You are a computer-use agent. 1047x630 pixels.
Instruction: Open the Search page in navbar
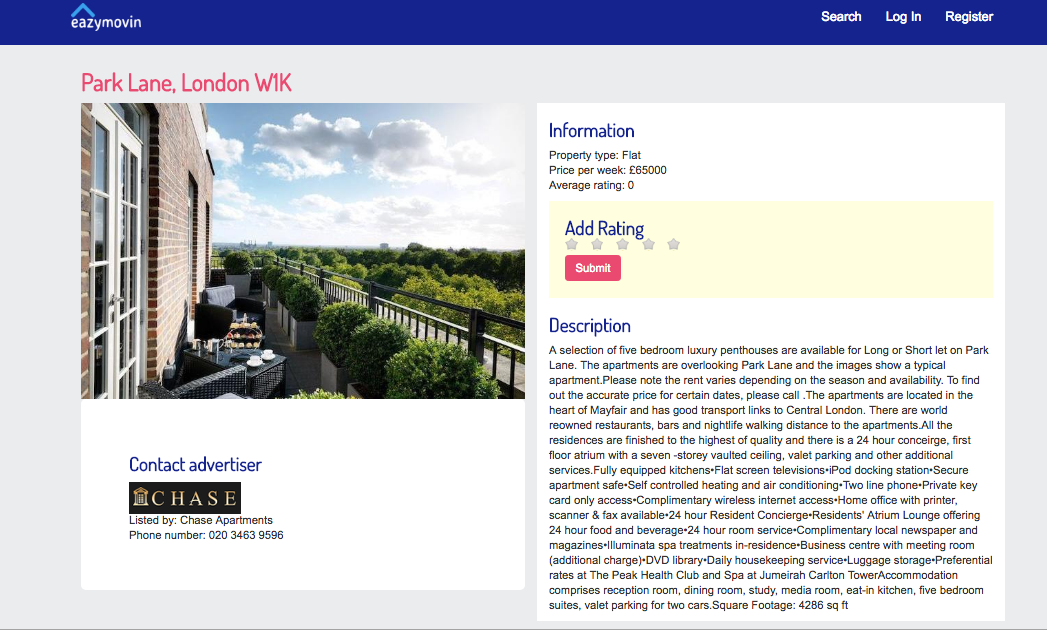tap(841, 17)
